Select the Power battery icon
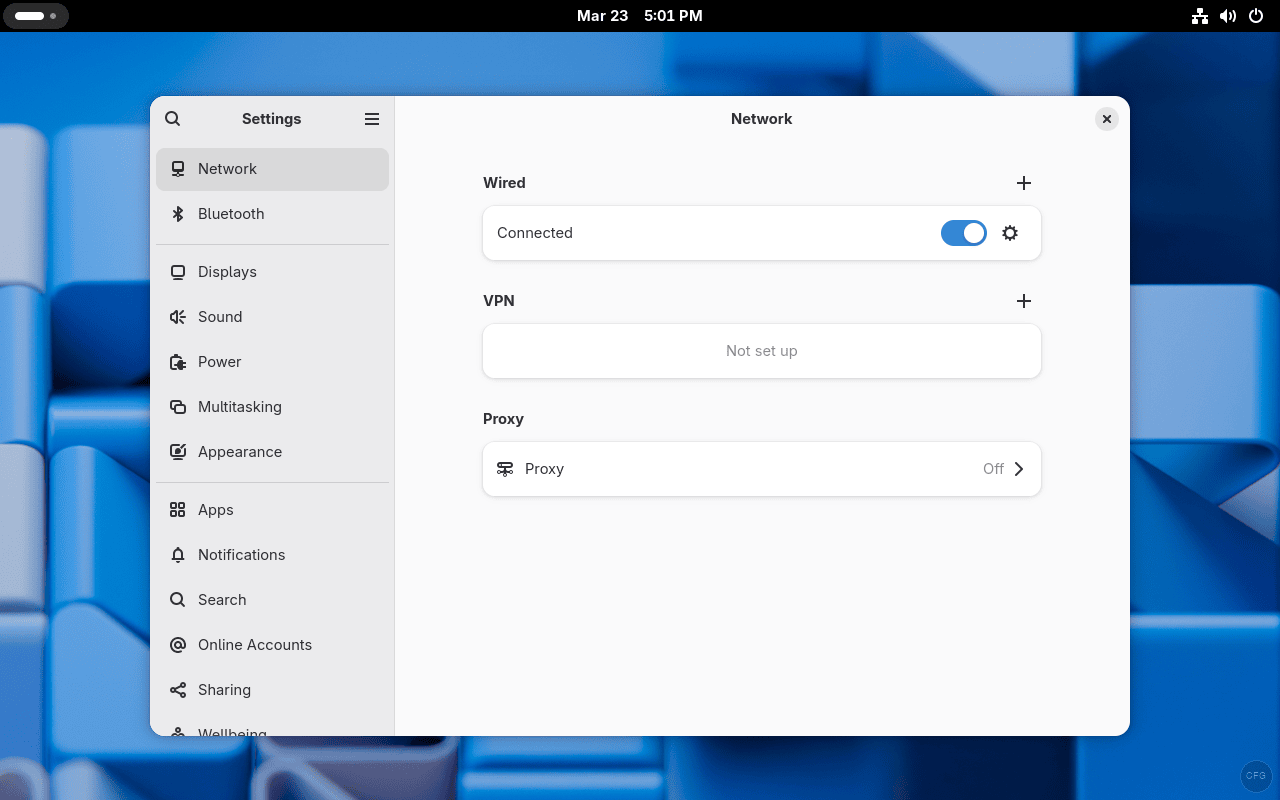The width and height of the screenshot is (1280, 800). coord(177,361)
